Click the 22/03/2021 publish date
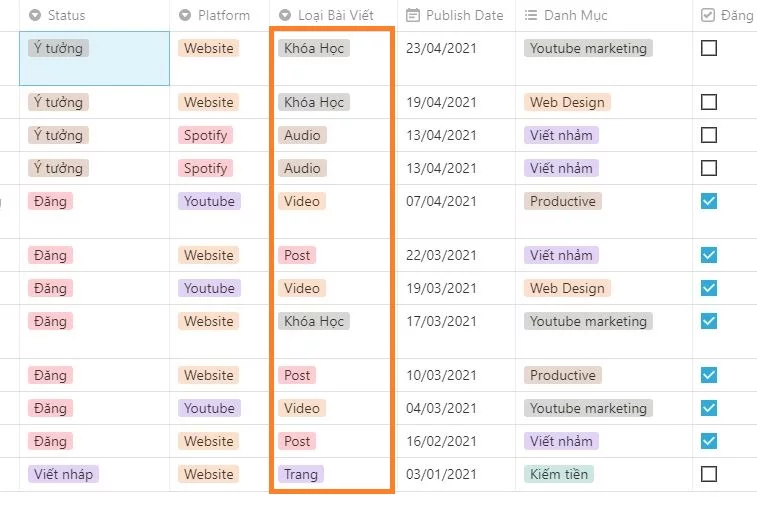This screenshot has width=757, height=509. point(441,255)
